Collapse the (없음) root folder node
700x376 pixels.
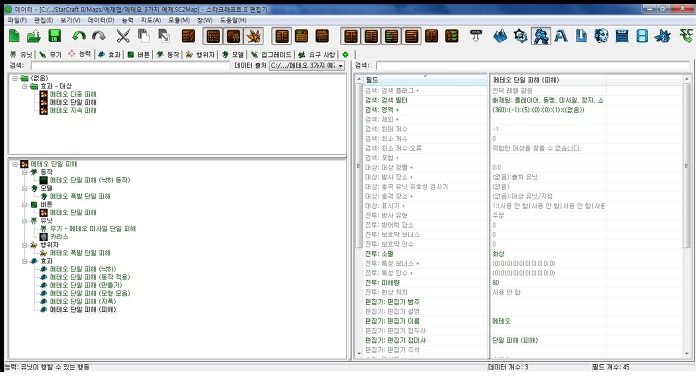pos(15,78)
